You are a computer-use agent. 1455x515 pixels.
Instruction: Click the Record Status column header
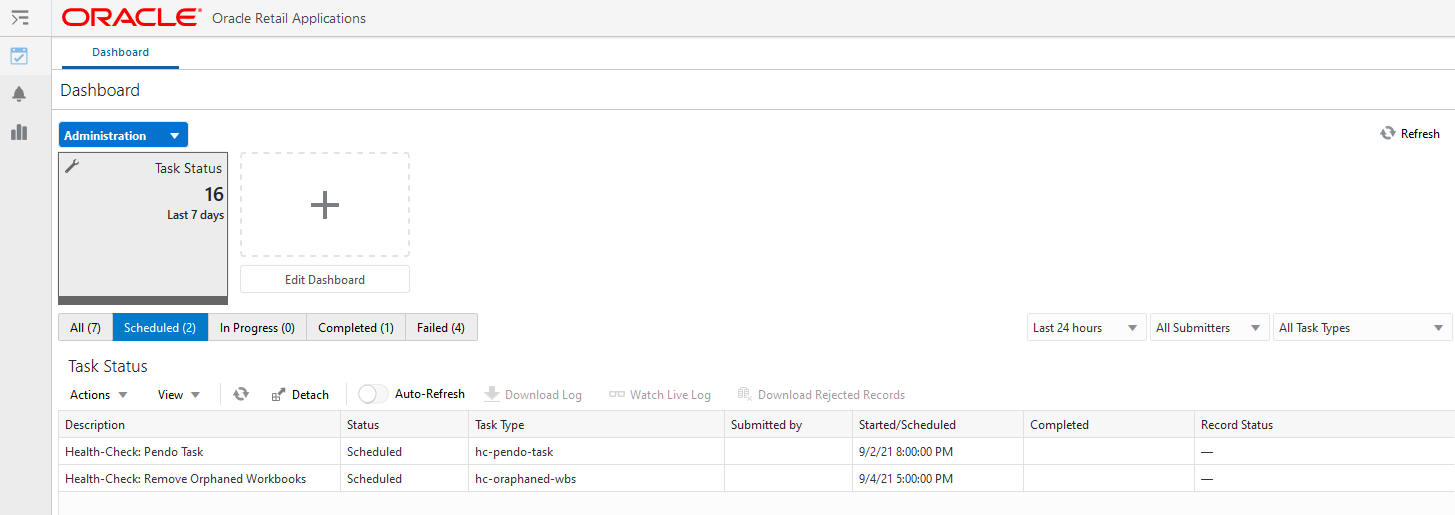coord(1324,424)
